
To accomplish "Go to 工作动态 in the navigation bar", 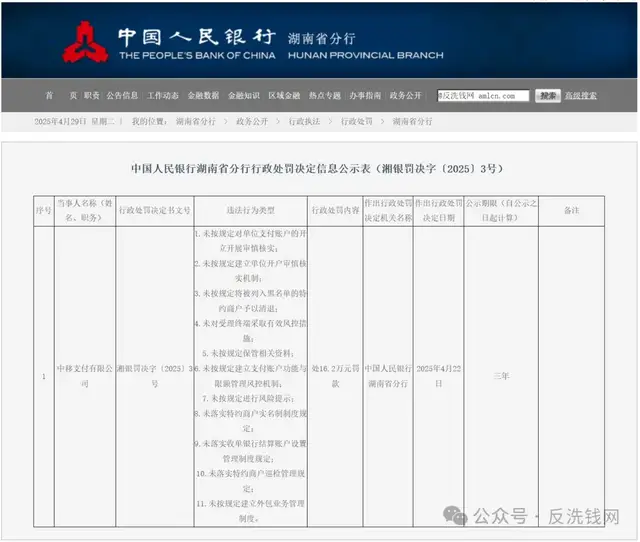I will pos(162,96).
